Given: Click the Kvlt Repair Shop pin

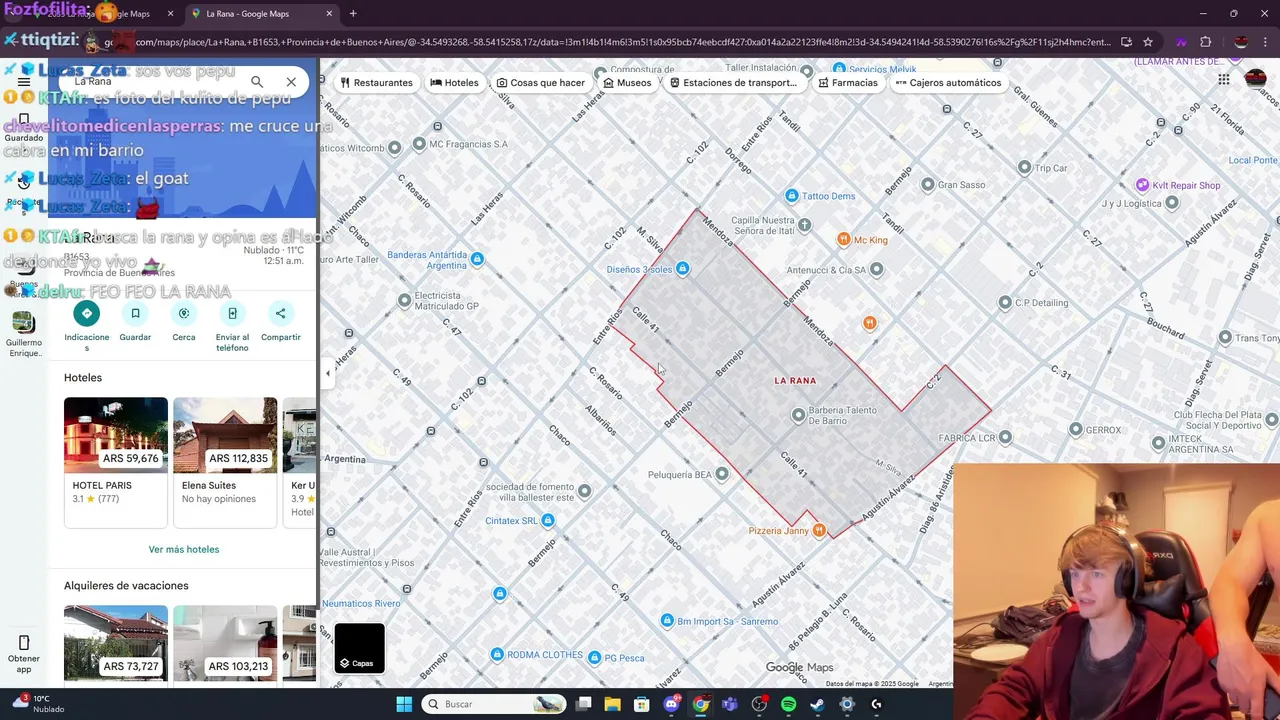Looking at the screenshot, I should coord(1142,185).
